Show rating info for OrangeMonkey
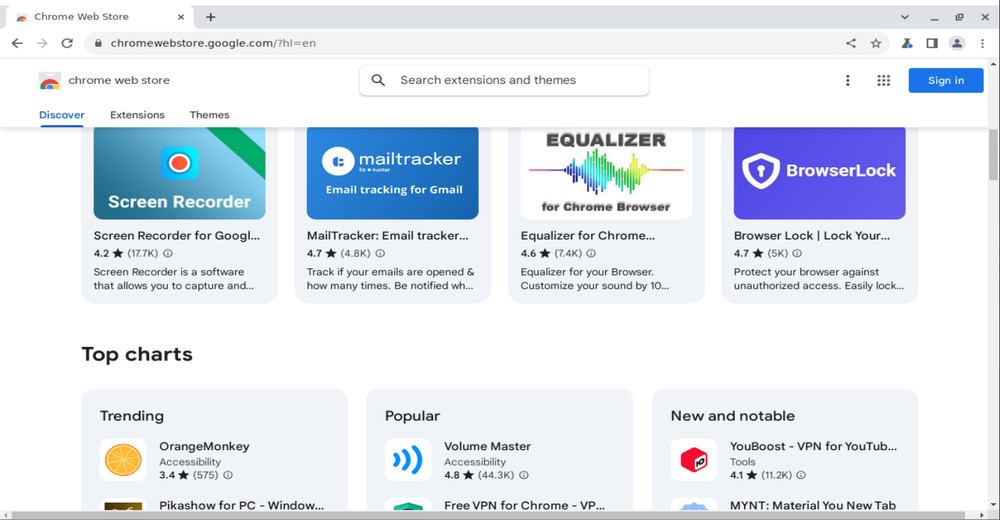This screenshot has width=1000, height=520. (x=228, y=475)
